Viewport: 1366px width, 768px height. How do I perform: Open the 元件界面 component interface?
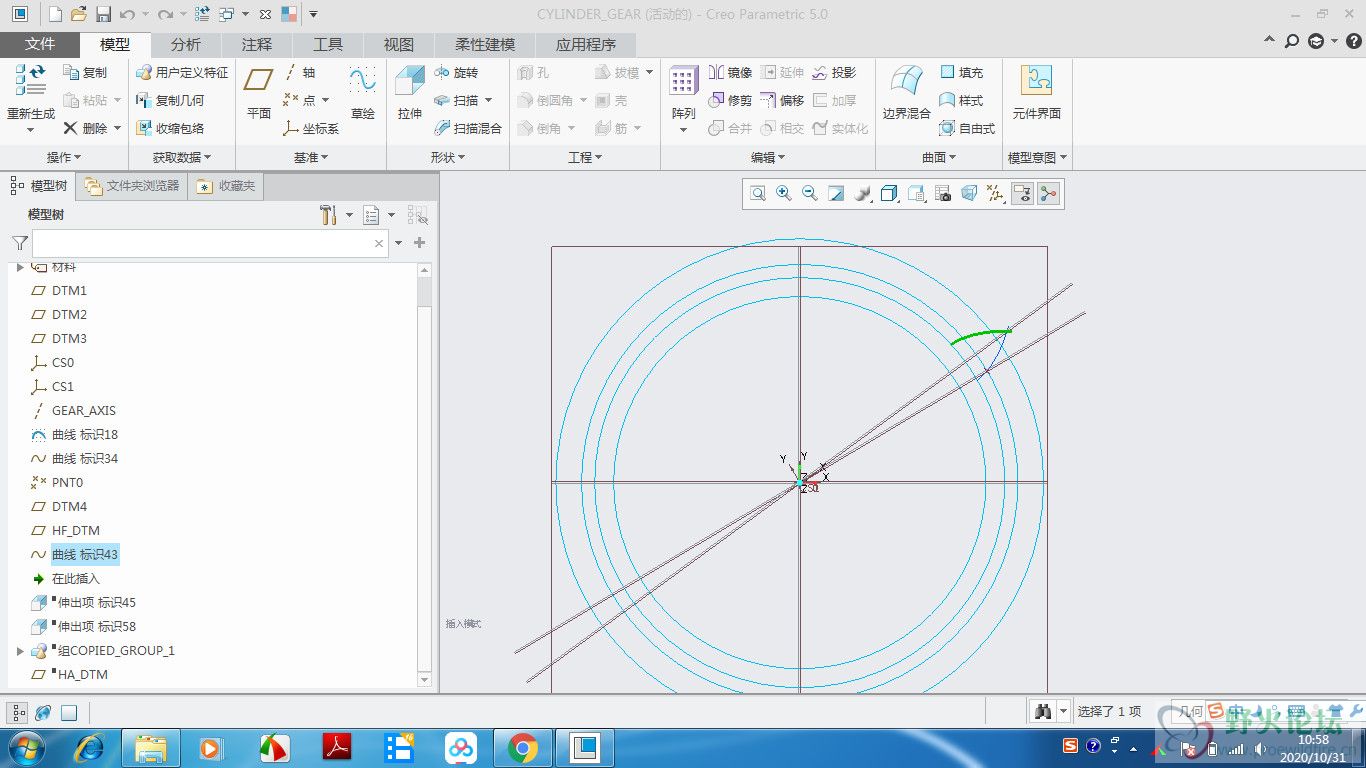tap(1036, 93)
